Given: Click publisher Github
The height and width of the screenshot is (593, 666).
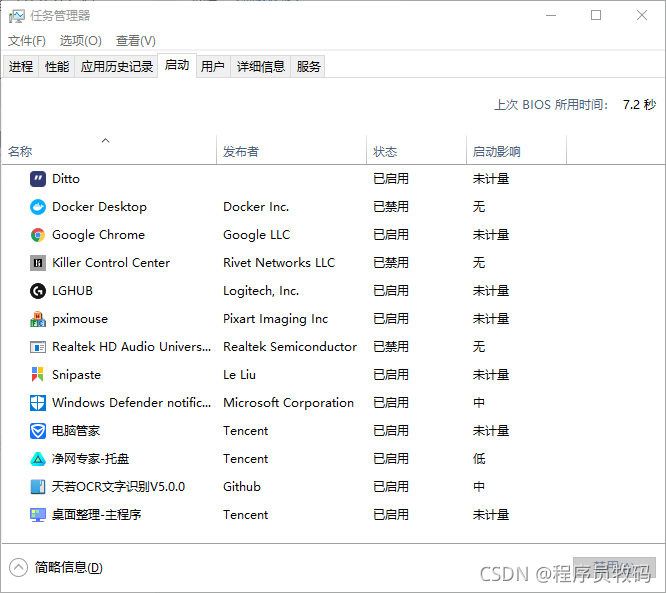Looking at the screenshot, I should (x=242, y=487).
